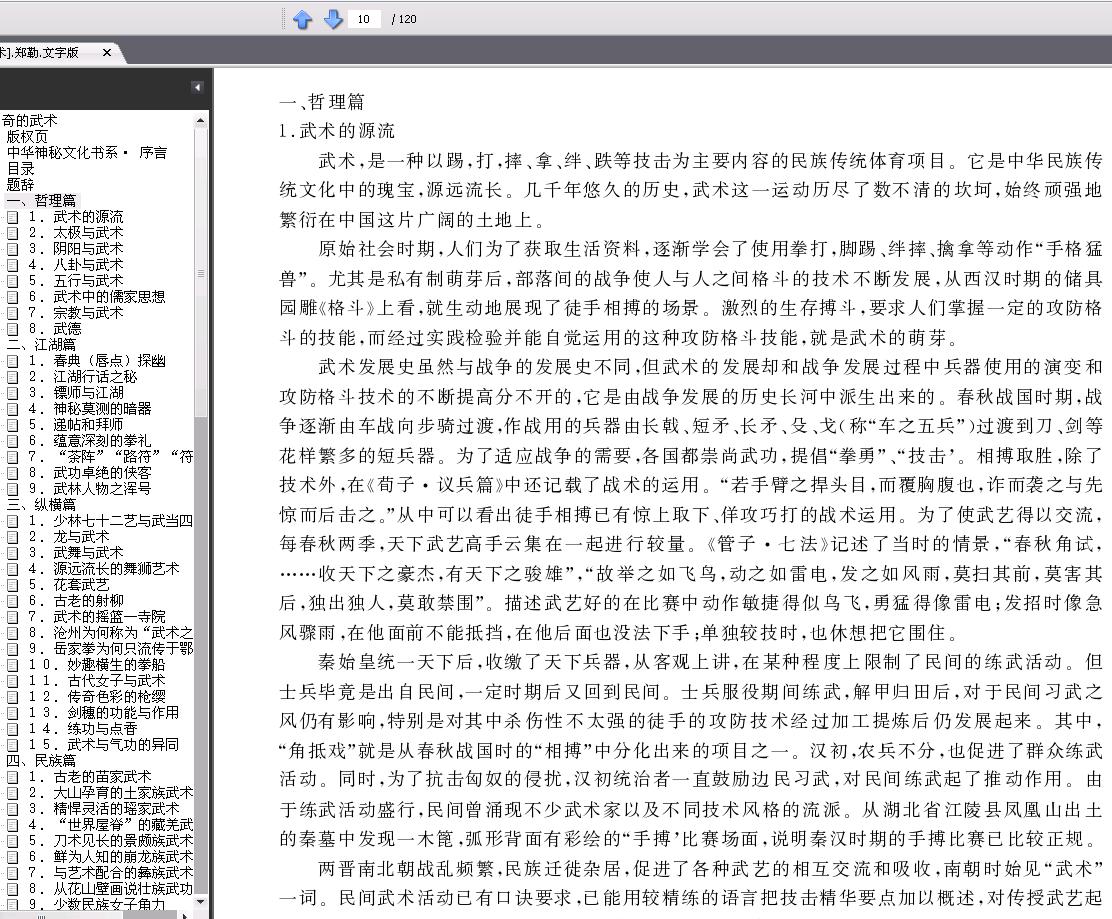This screenshot has height=919, width=1112.
Task: Select the 三、纵横篇 section bookmark
Action: (x=41, y=505)
